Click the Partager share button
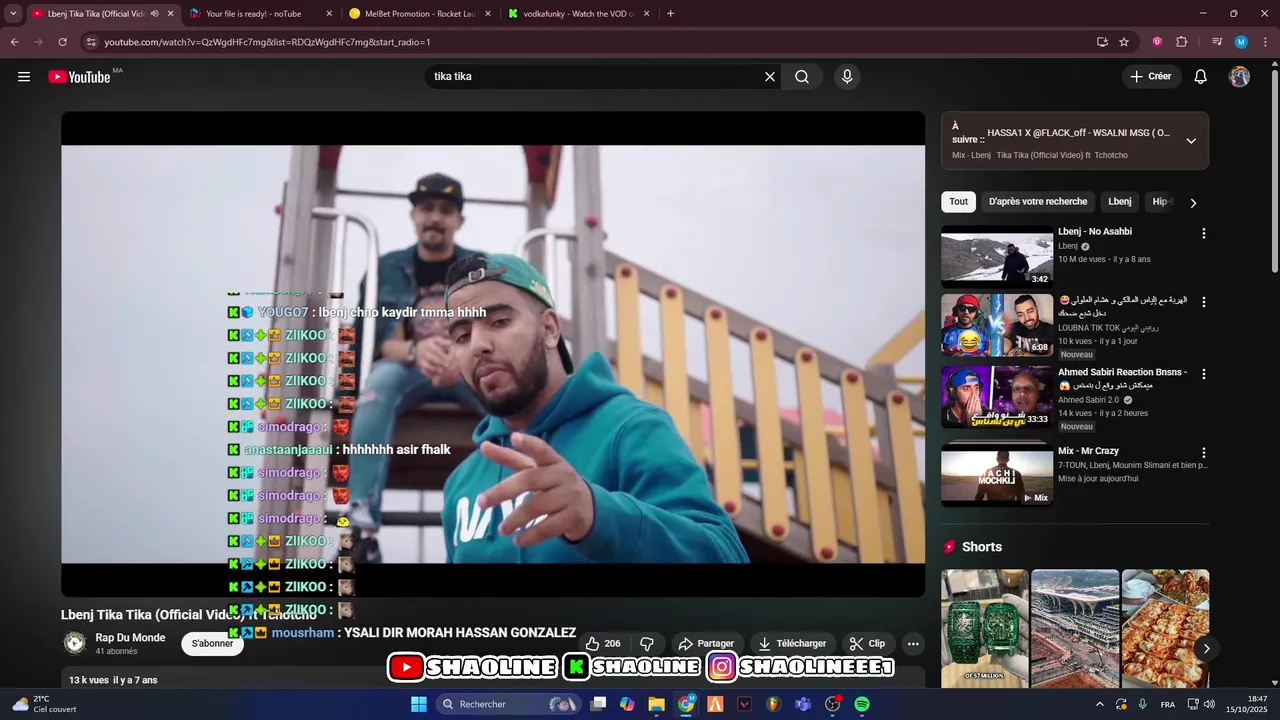Viewport: 1280px width, 720px height. pyautogui.click(x=706, y=644)
